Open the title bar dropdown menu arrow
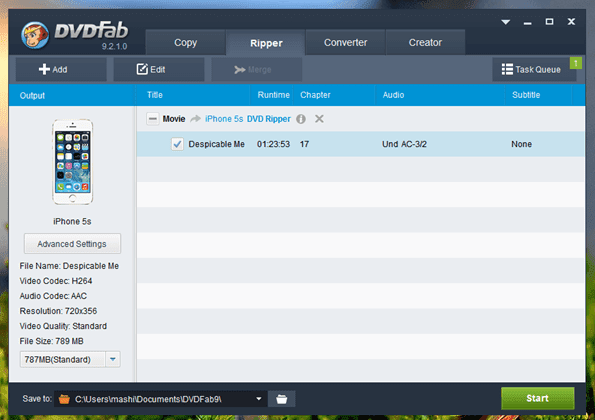595x420 pixels. pyautogui.click(x=505, y=22)
